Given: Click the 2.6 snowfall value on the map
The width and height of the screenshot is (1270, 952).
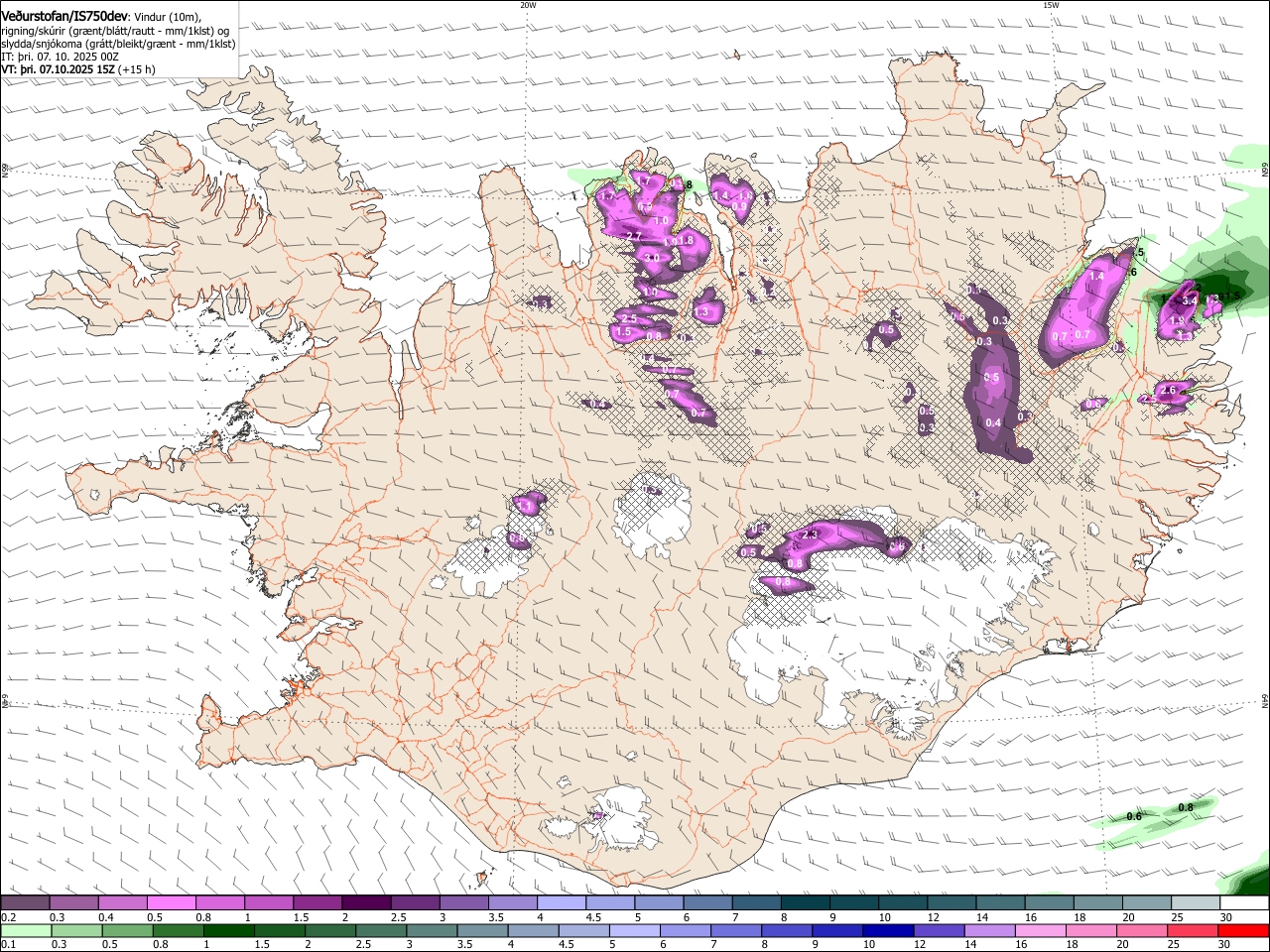Looking at the screenshot, I should (1168, 391).
